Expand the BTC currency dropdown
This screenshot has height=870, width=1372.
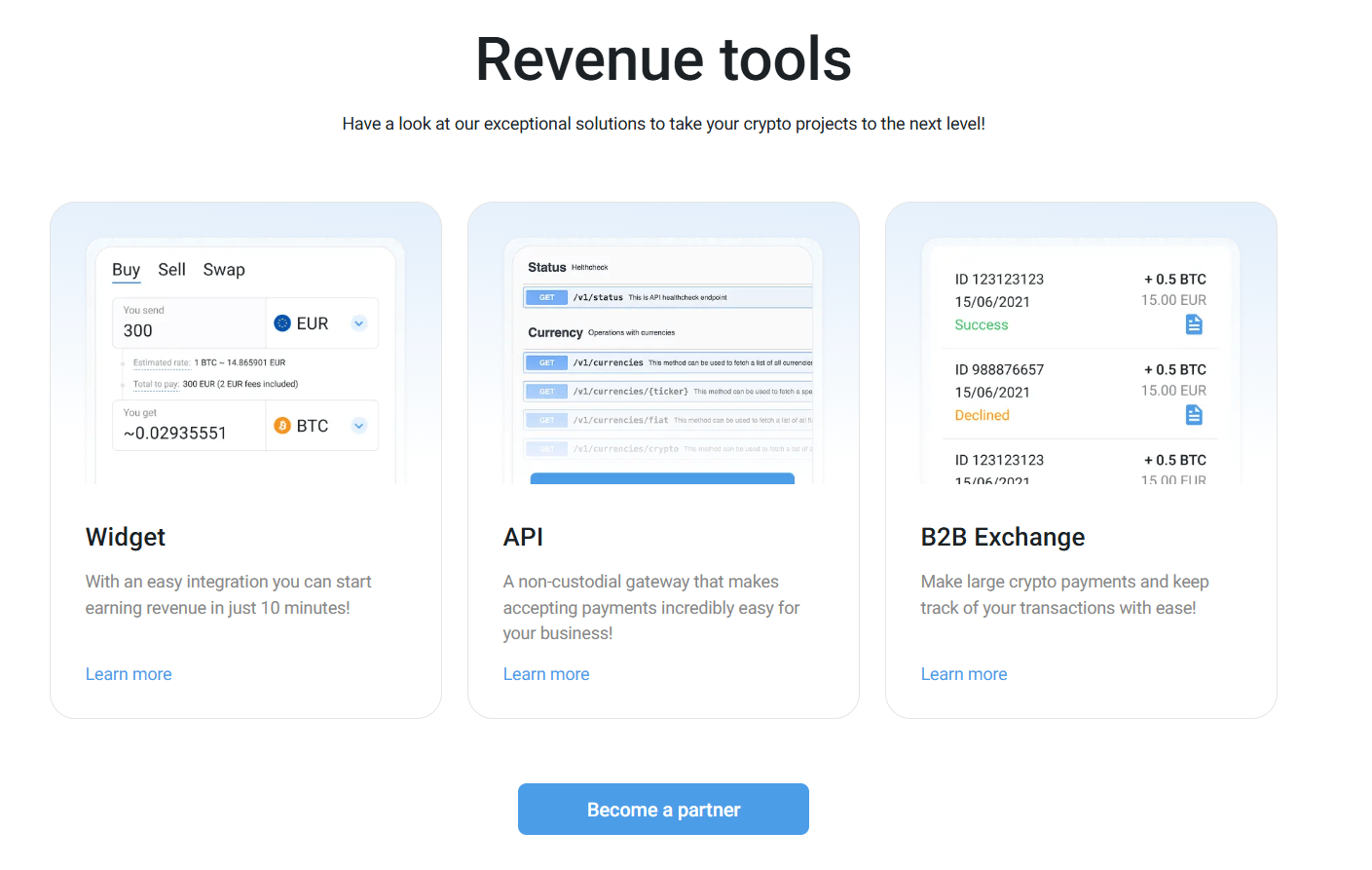(359, 426)
